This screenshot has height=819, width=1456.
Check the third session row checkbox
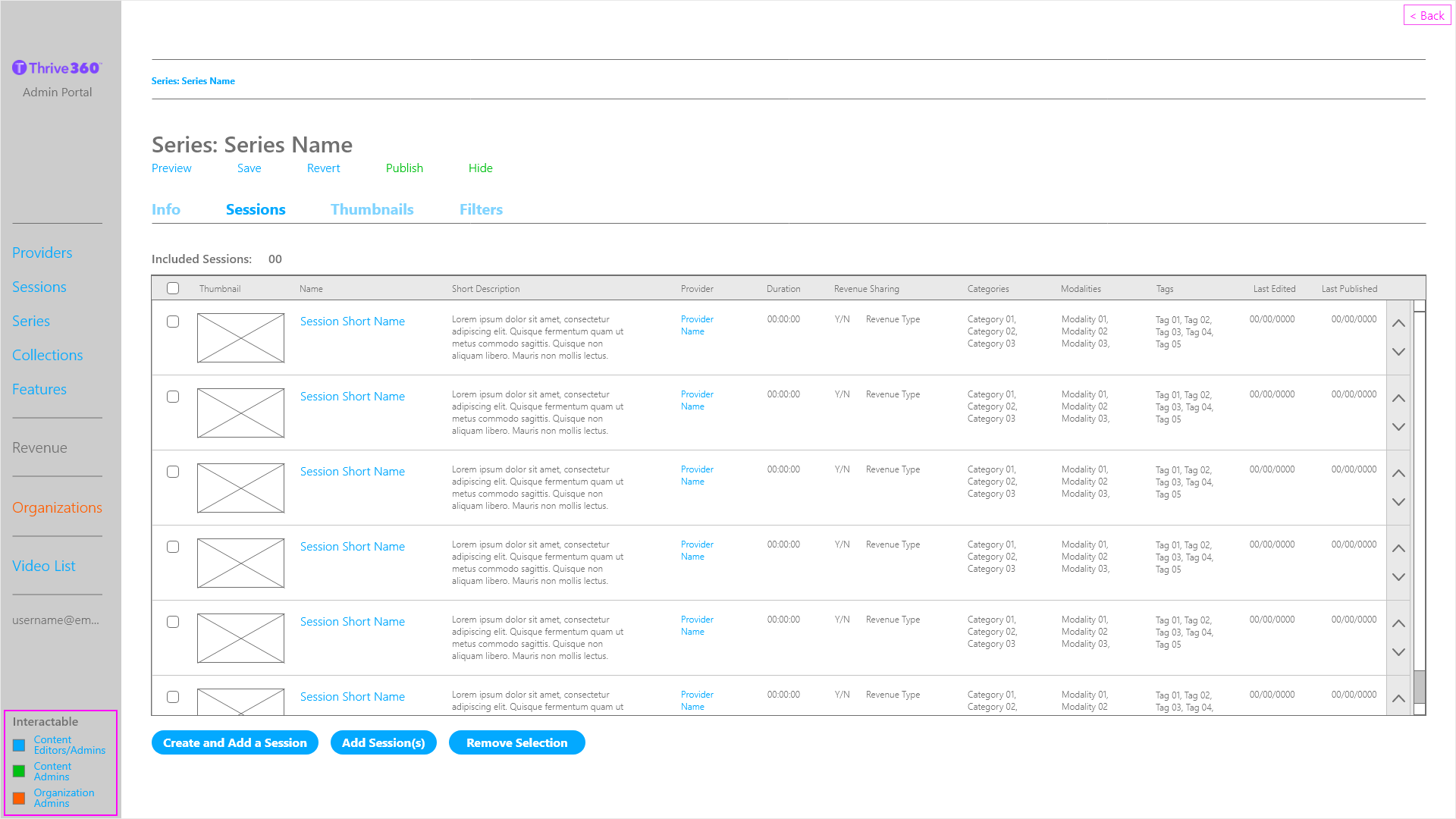click(173, 472)
